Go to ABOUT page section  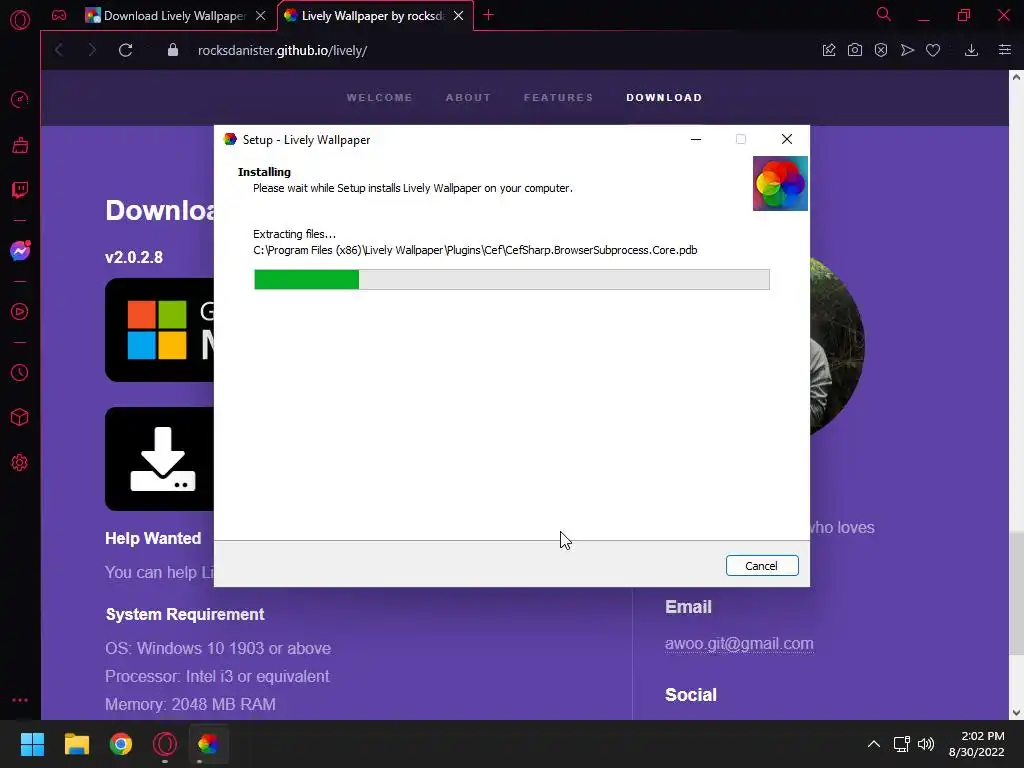[x=468, y=97]
